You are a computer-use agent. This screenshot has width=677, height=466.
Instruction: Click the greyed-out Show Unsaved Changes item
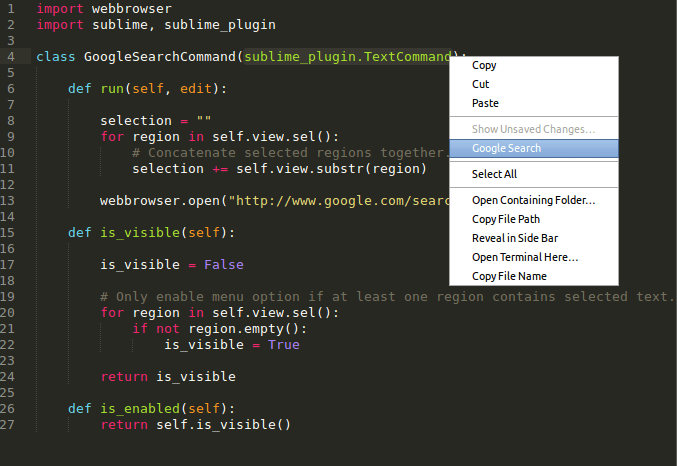point(533,129)
